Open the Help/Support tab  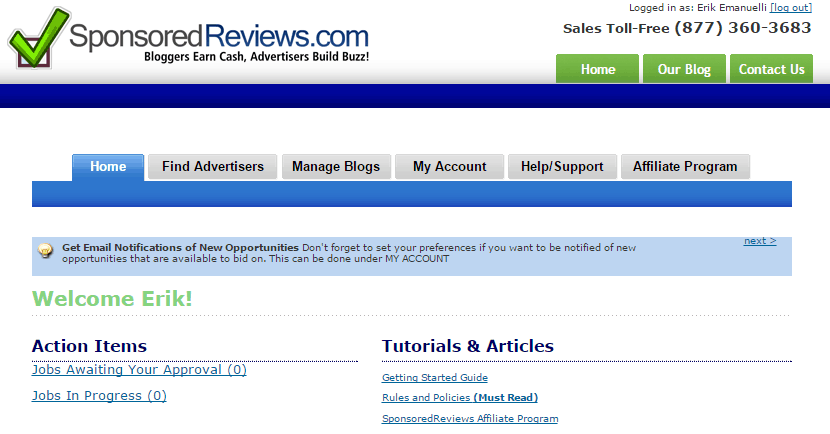pos(562,167)
